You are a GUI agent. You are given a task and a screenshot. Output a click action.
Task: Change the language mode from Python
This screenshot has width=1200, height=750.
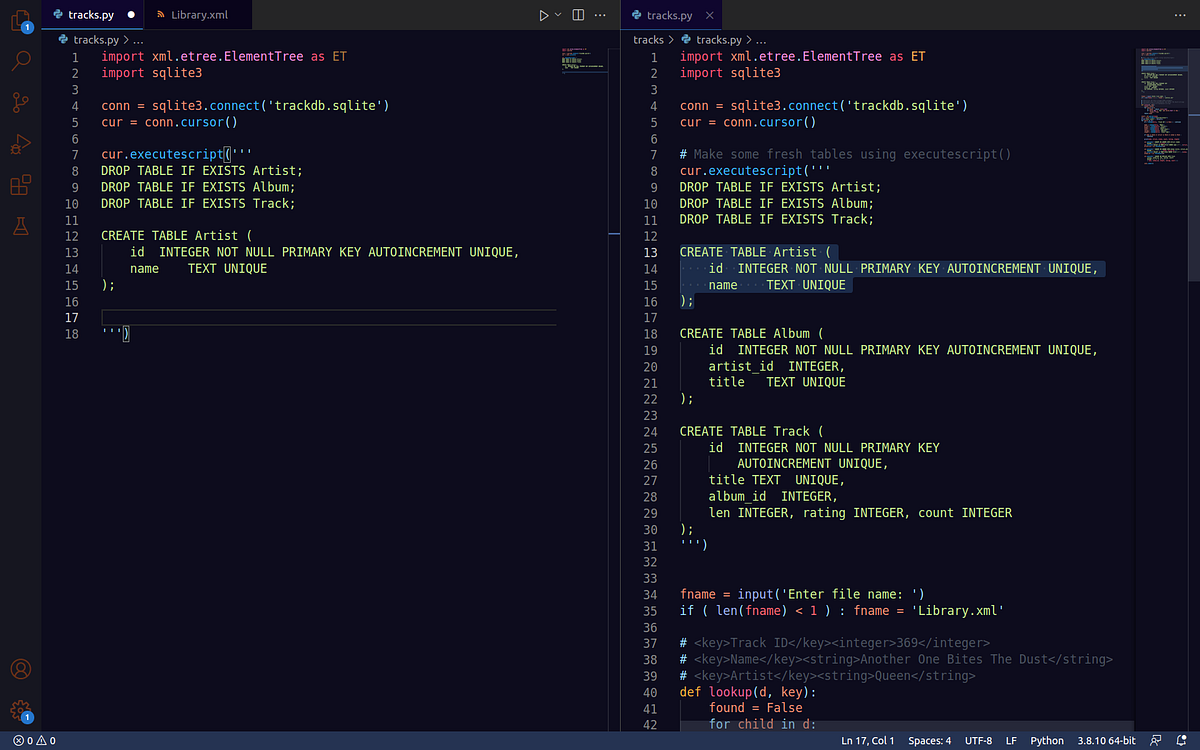pyautogui.click(x=1047, y=740)
